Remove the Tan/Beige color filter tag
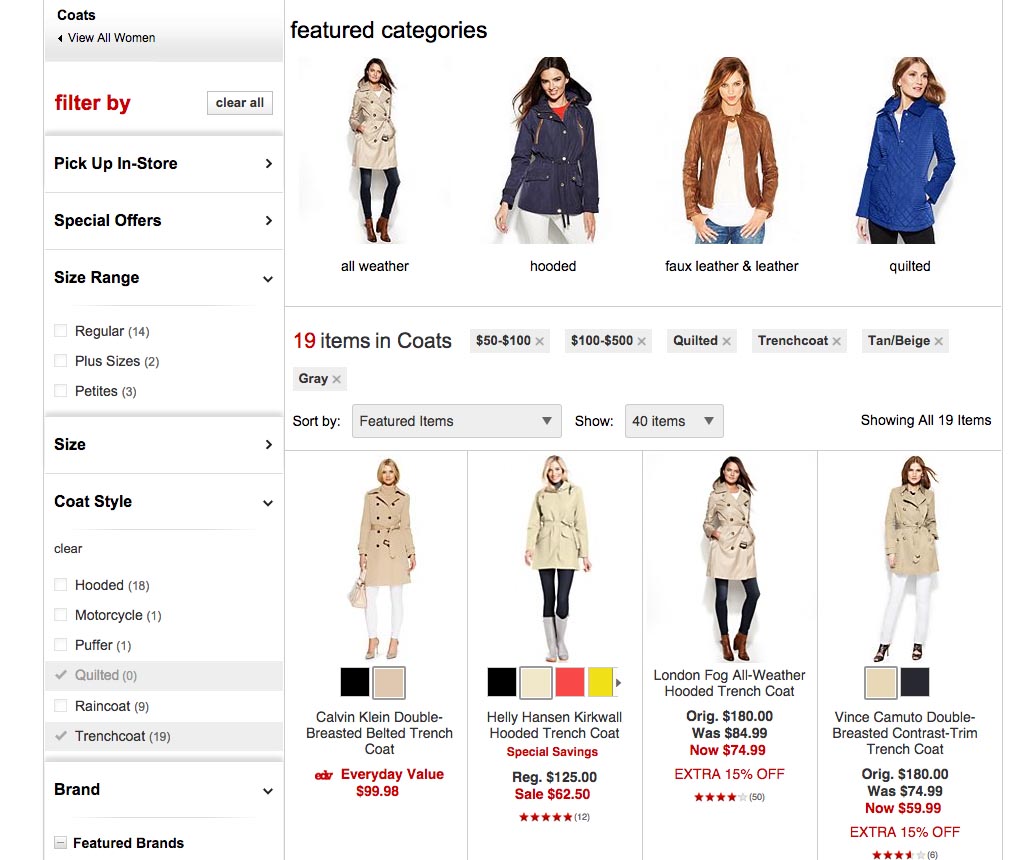 coord(939,342)
